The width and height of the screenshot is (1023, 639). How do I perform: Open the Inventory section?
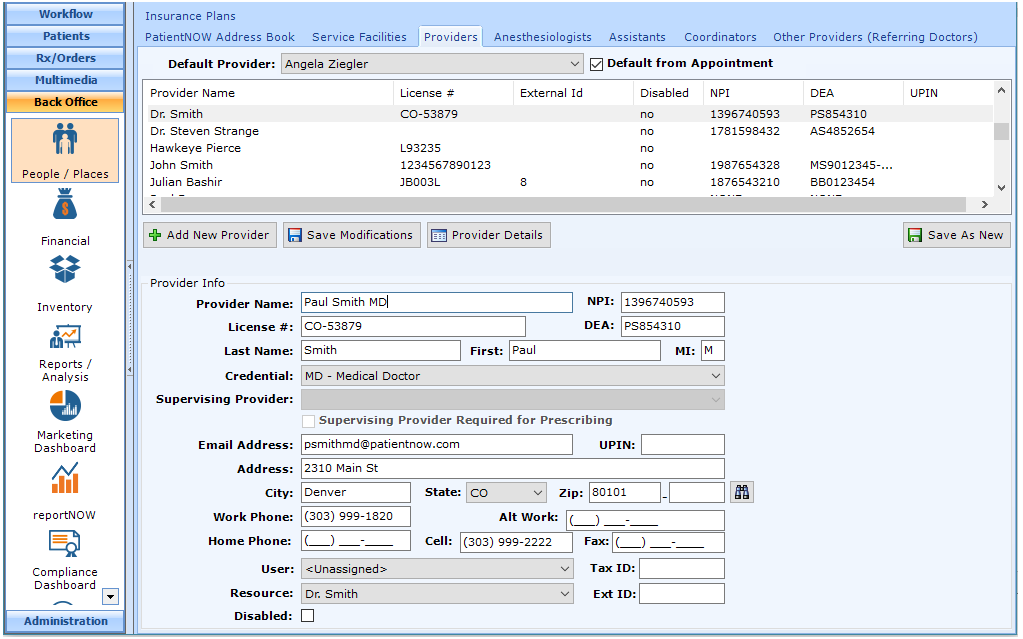64,280
